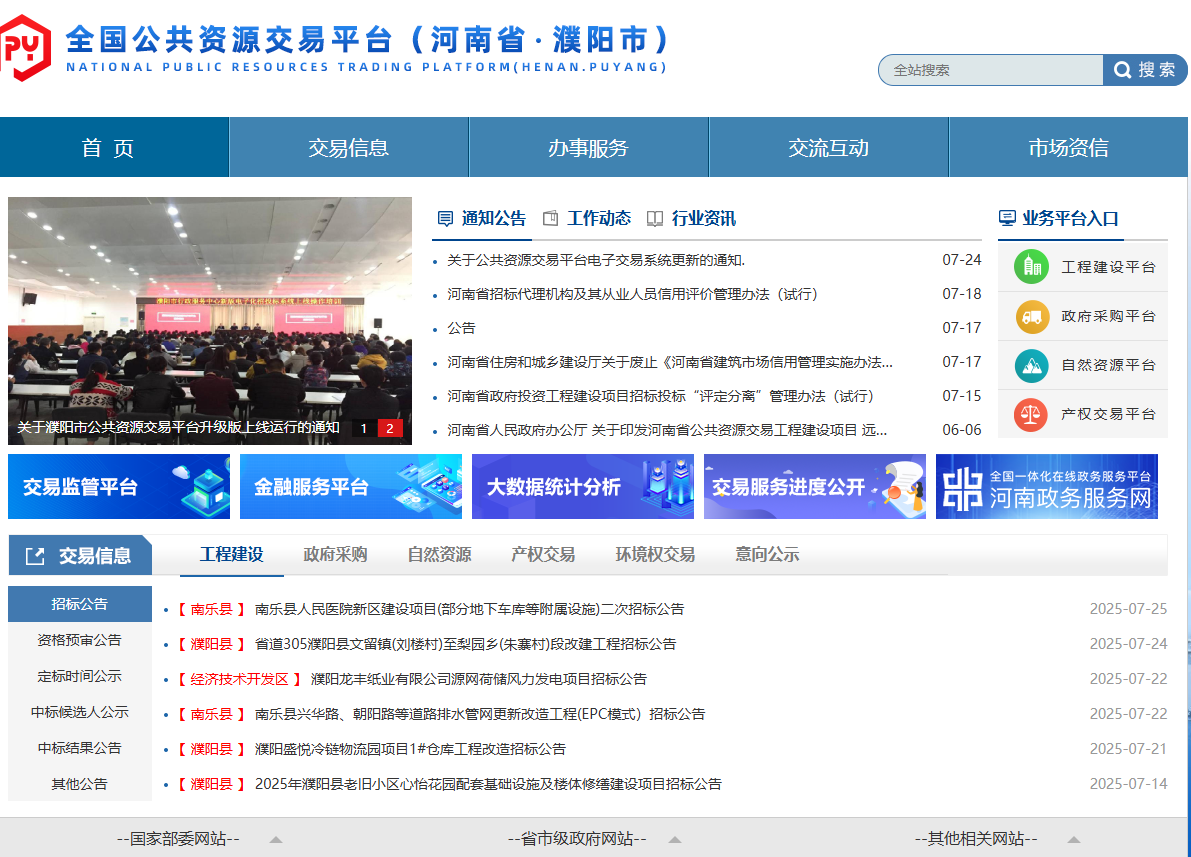Click the 工程建设平台 building icon

coord(1031,266)
